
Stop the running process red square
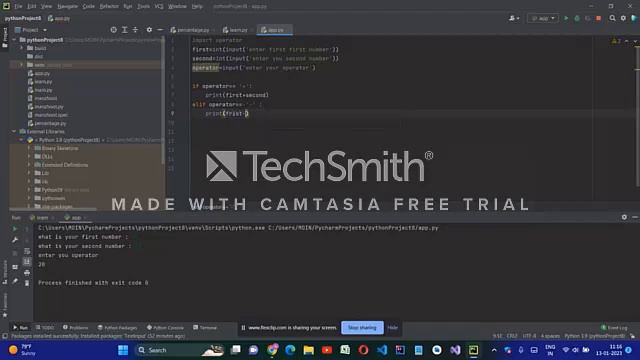coord(598,18)
